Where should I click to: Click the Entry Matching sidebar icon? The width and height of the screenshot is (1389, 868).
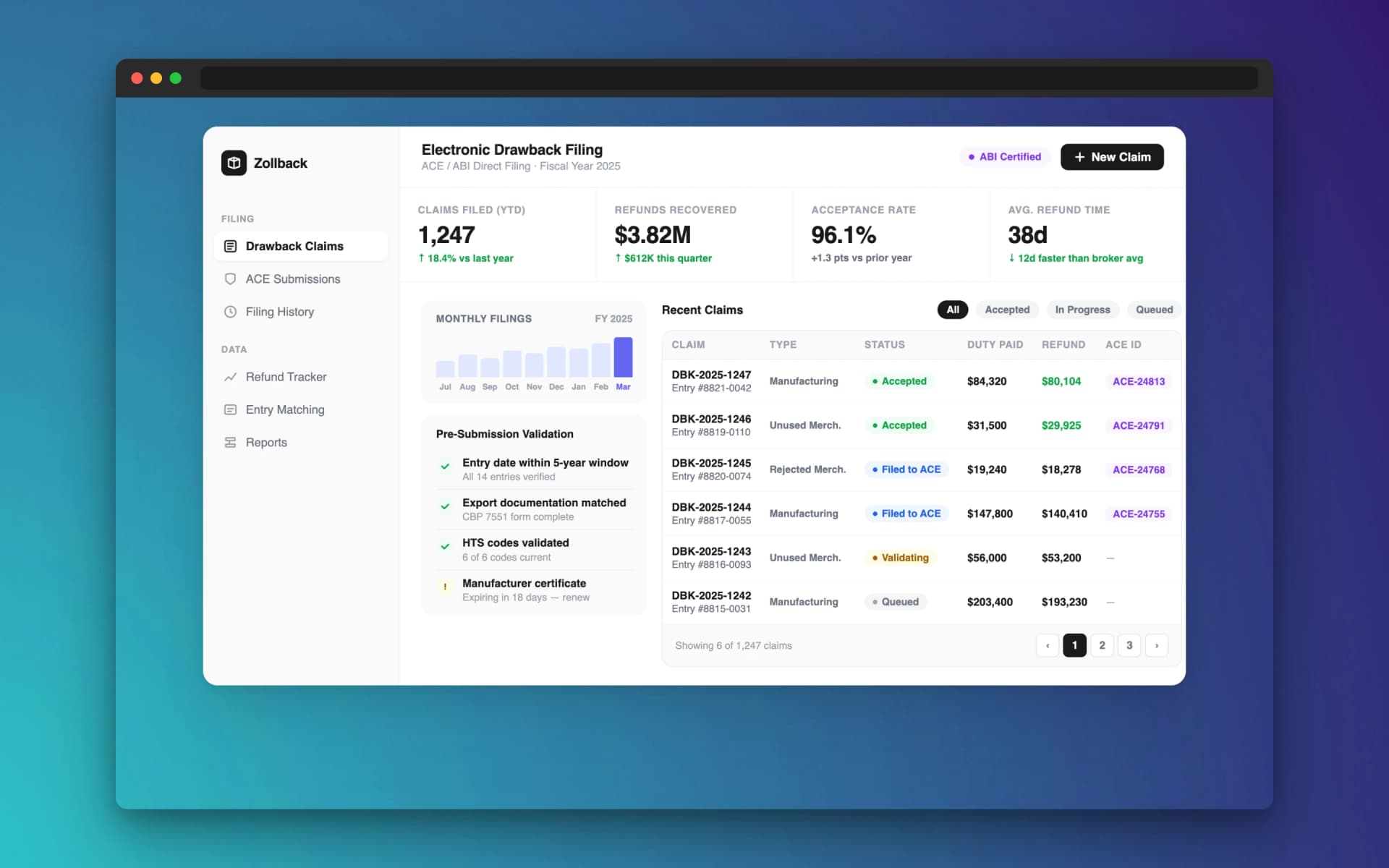click(230, 409)
